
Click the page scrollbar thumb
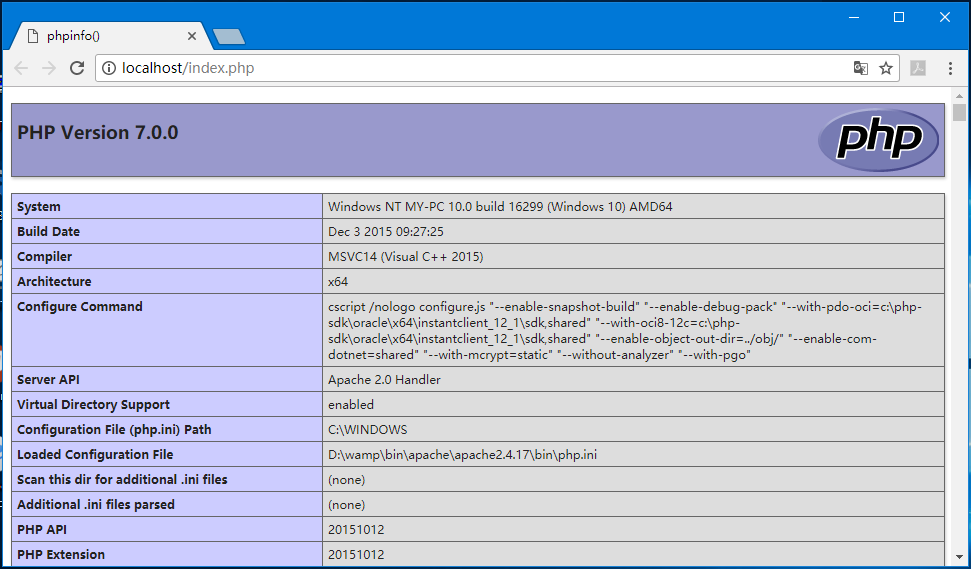coord(959,113)
